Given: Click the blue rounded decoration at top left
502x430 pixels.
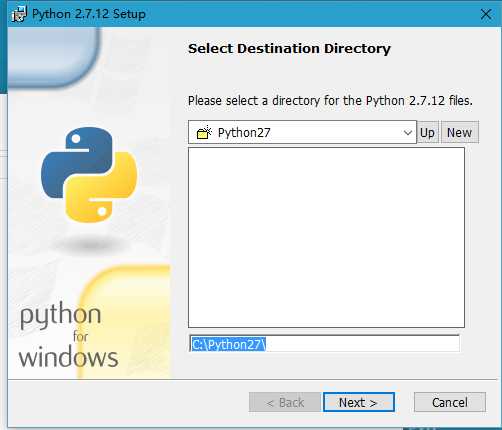Looking at the screenshot, I should 53,57.
